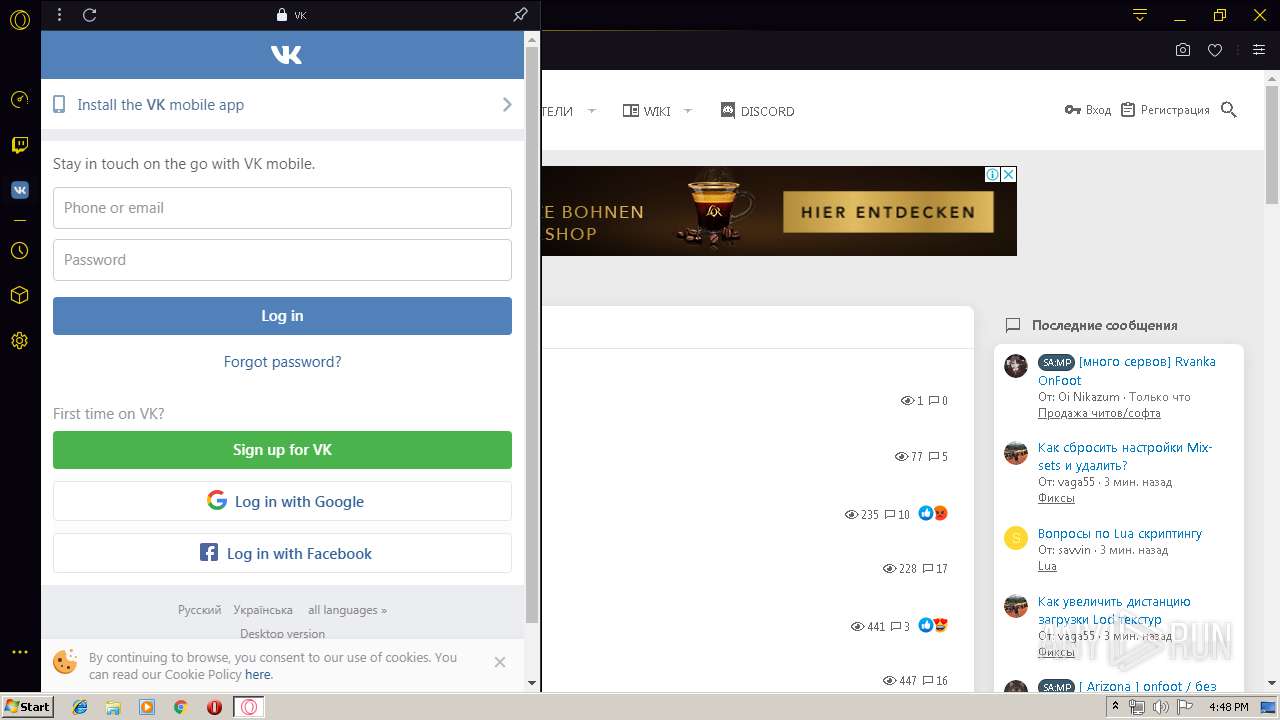Reload the VK sidebar panel
This screenshot has width=1280, height=720.
pyautogui.click(x=89, y=15)
